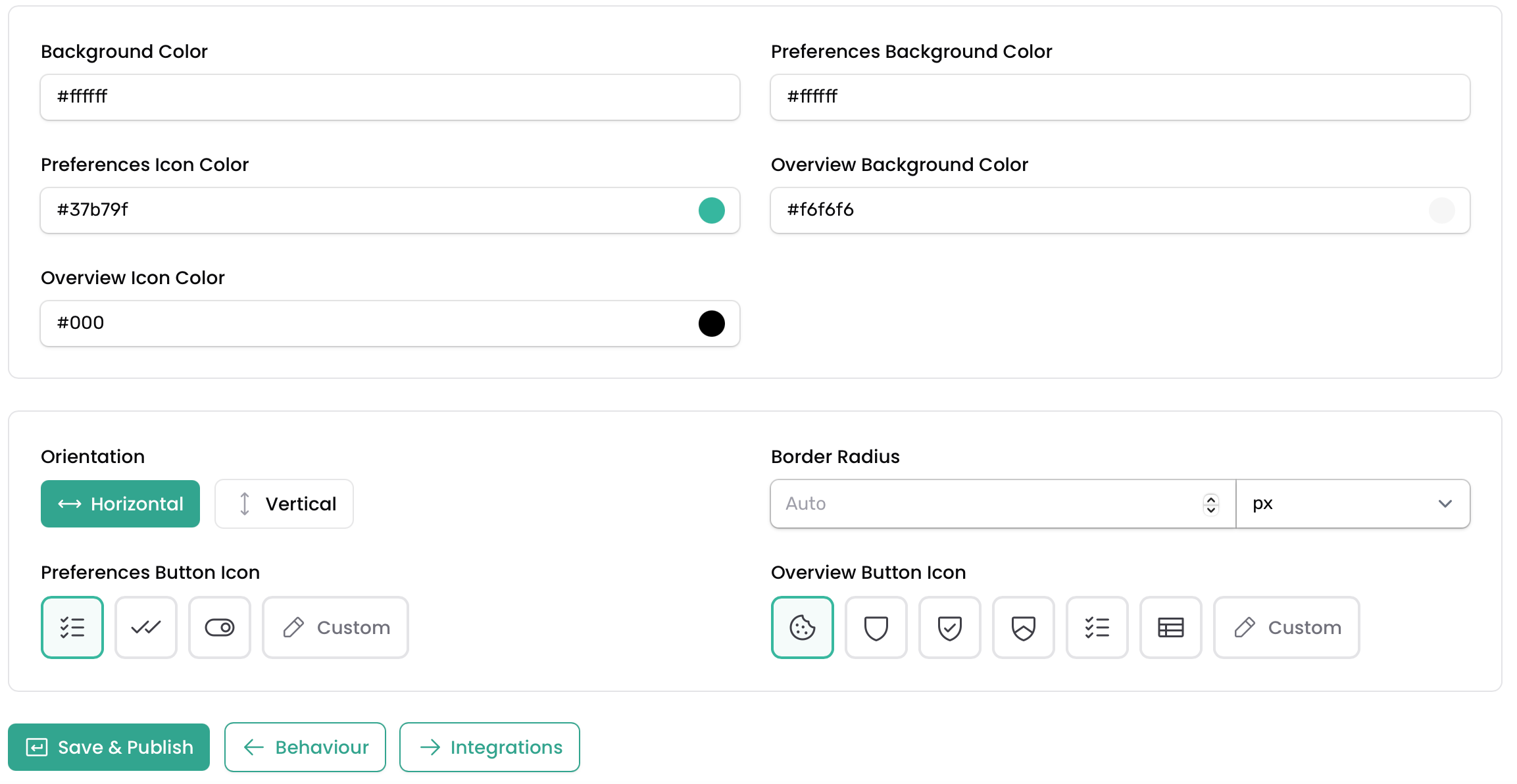Click the Border Radius stepper arrows
The width and height of the screenshot is (1517, 784).
coord(1210,504)
